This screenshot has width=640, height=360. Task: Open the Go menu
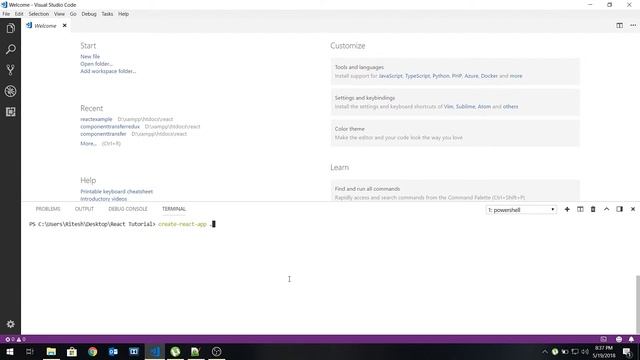[73, 14]
